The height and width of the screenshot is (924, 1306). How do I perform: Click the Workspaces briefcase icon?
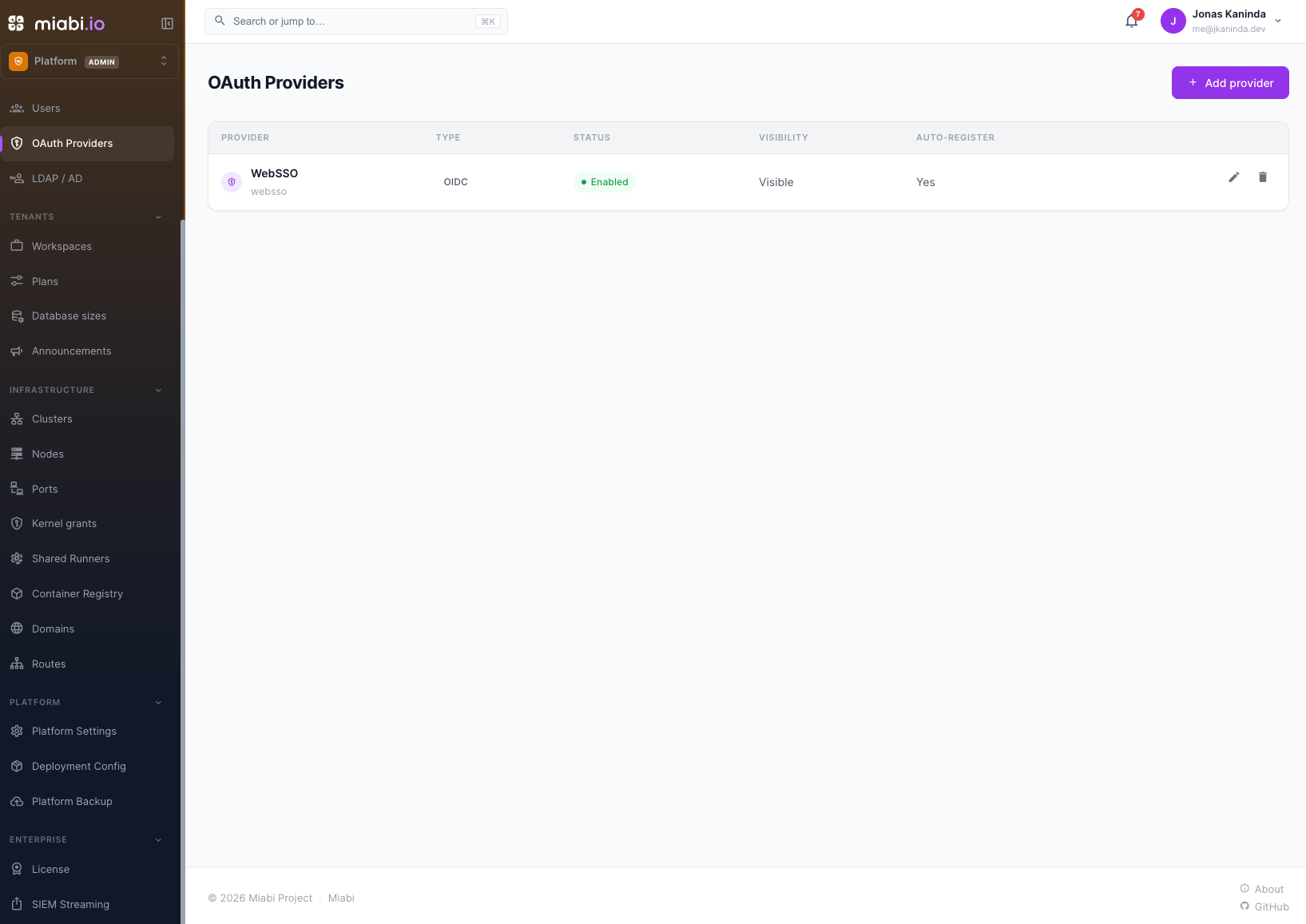click(17, 246)
